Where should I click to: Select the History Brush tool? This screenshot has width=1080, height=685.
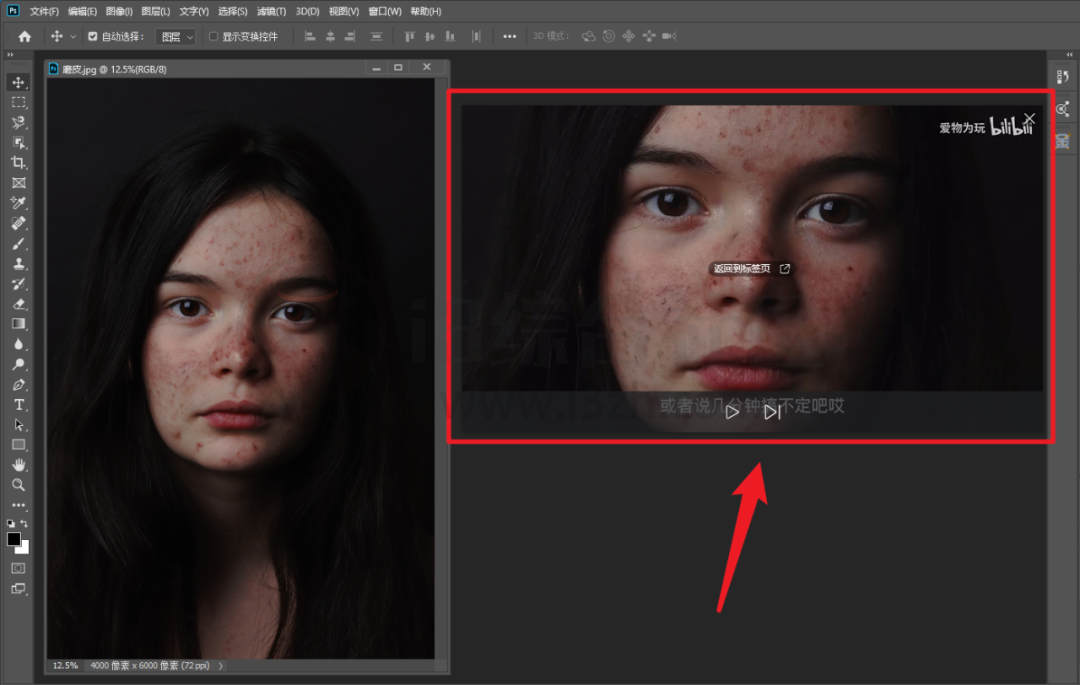pos(19,284)
